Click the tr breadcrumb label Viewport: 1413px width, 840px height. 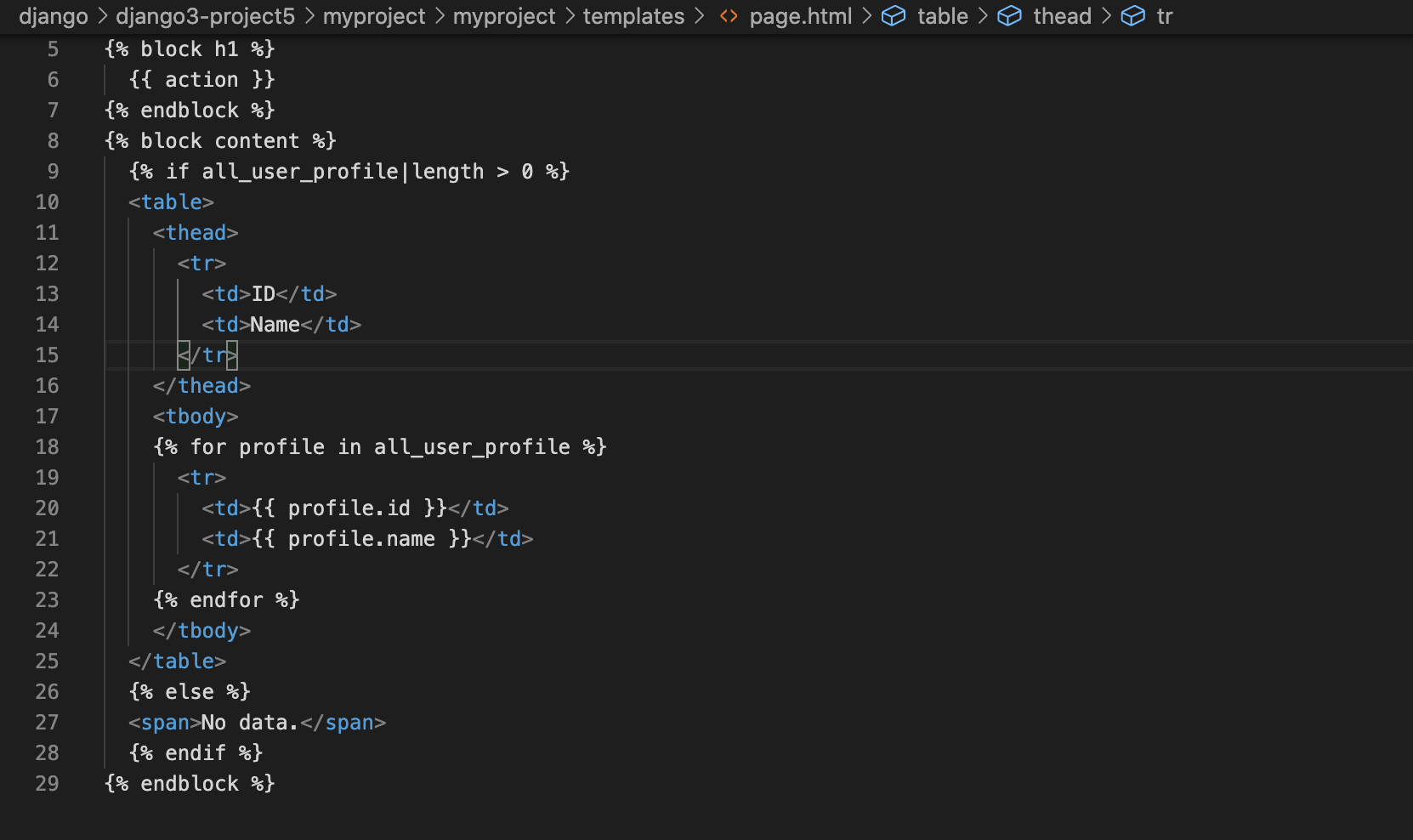(1165, 16)
